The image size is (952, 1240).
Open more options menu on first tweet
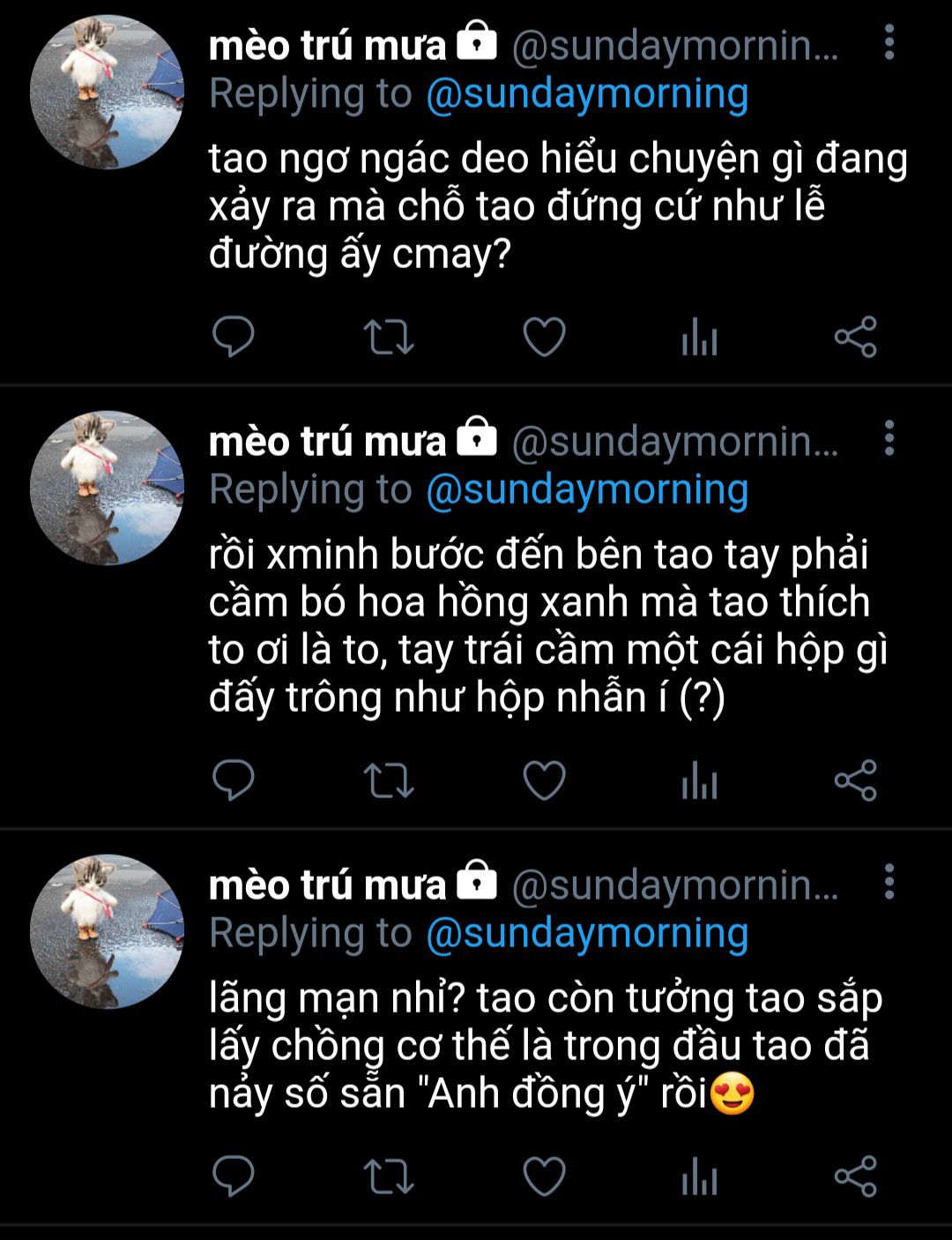(889, 42)
